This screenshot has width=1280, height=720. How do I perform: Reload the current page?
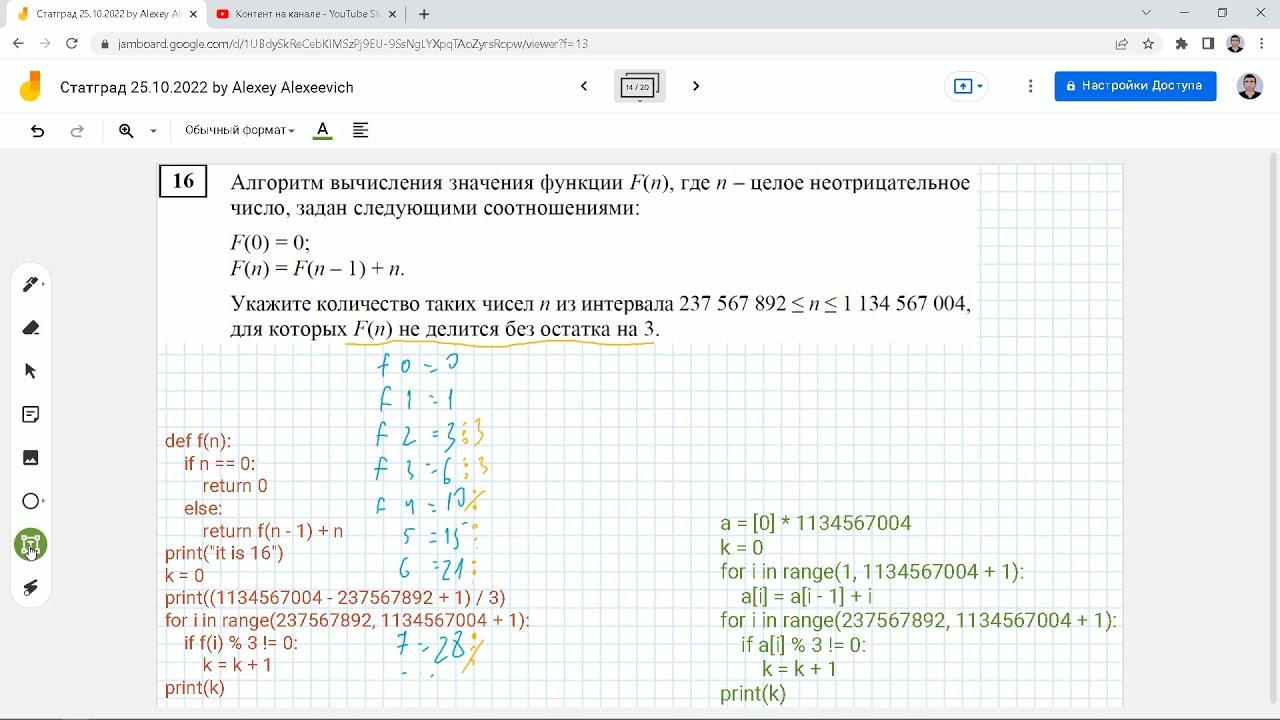72,44
